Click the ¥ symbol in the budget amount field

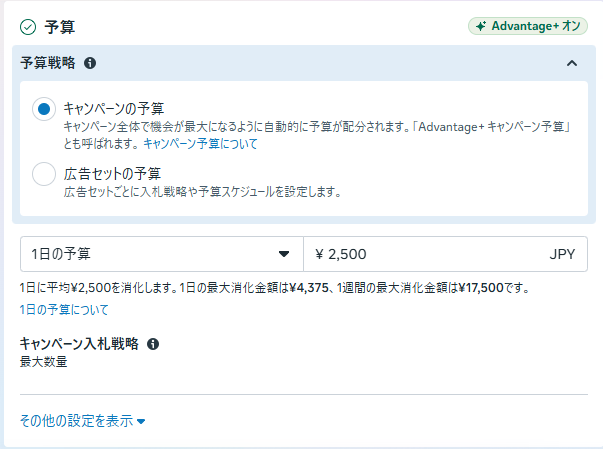coord(320,254)
